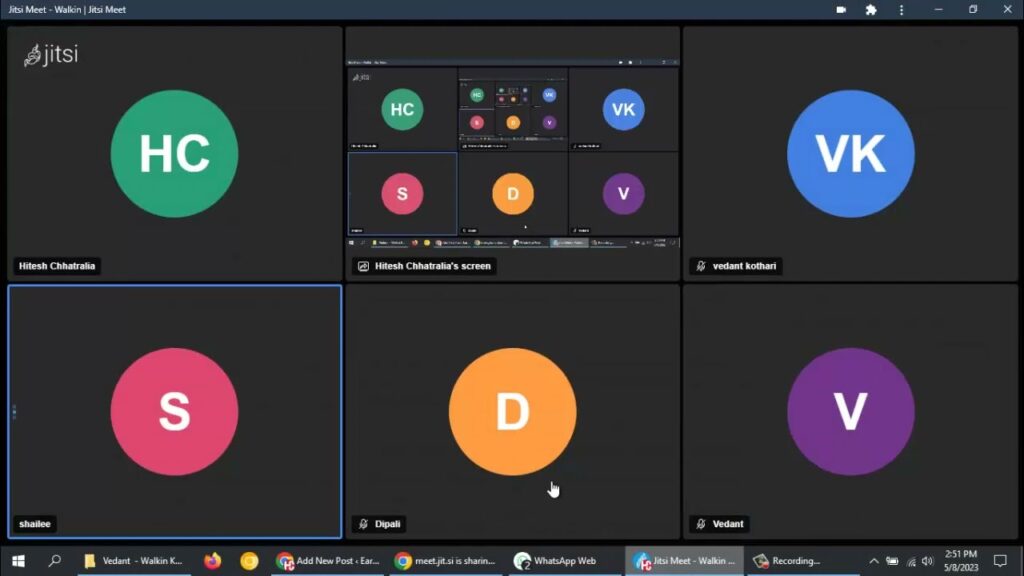Click Dipali's muted microphone indicator

click(363, 524)
